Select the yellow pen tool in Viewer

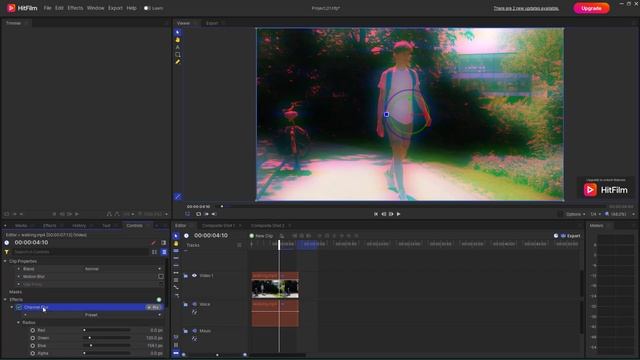tap(178, 62)
